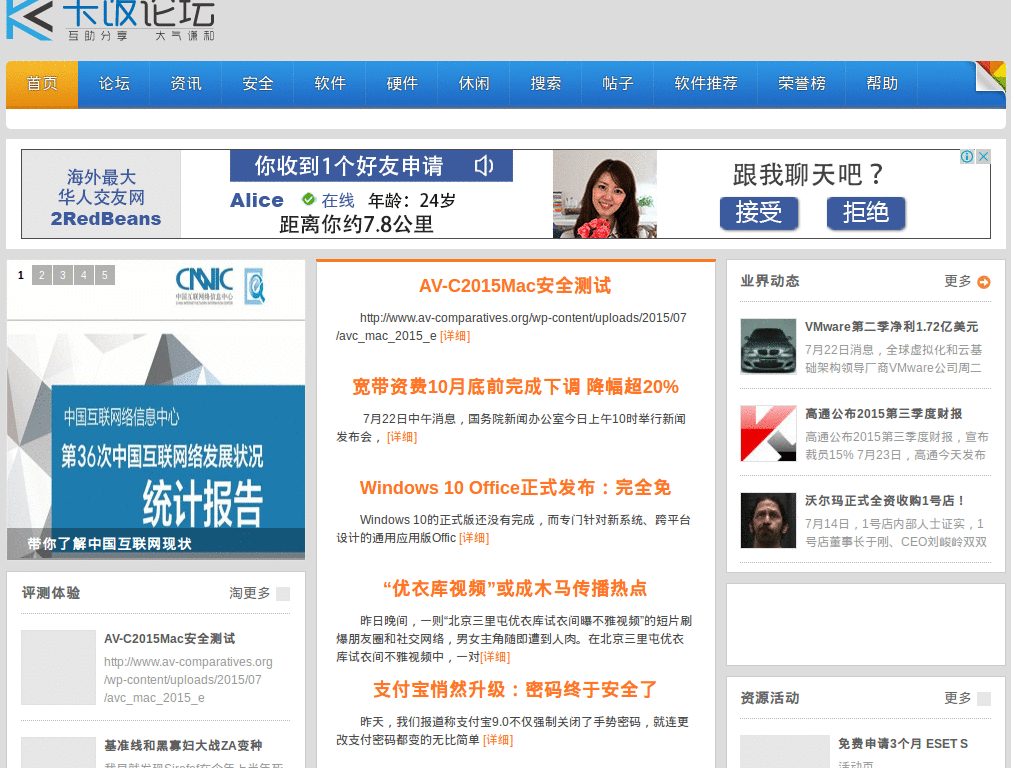
Task: Switch slideshow to slide 5
Action: click(x=104, y=275)
